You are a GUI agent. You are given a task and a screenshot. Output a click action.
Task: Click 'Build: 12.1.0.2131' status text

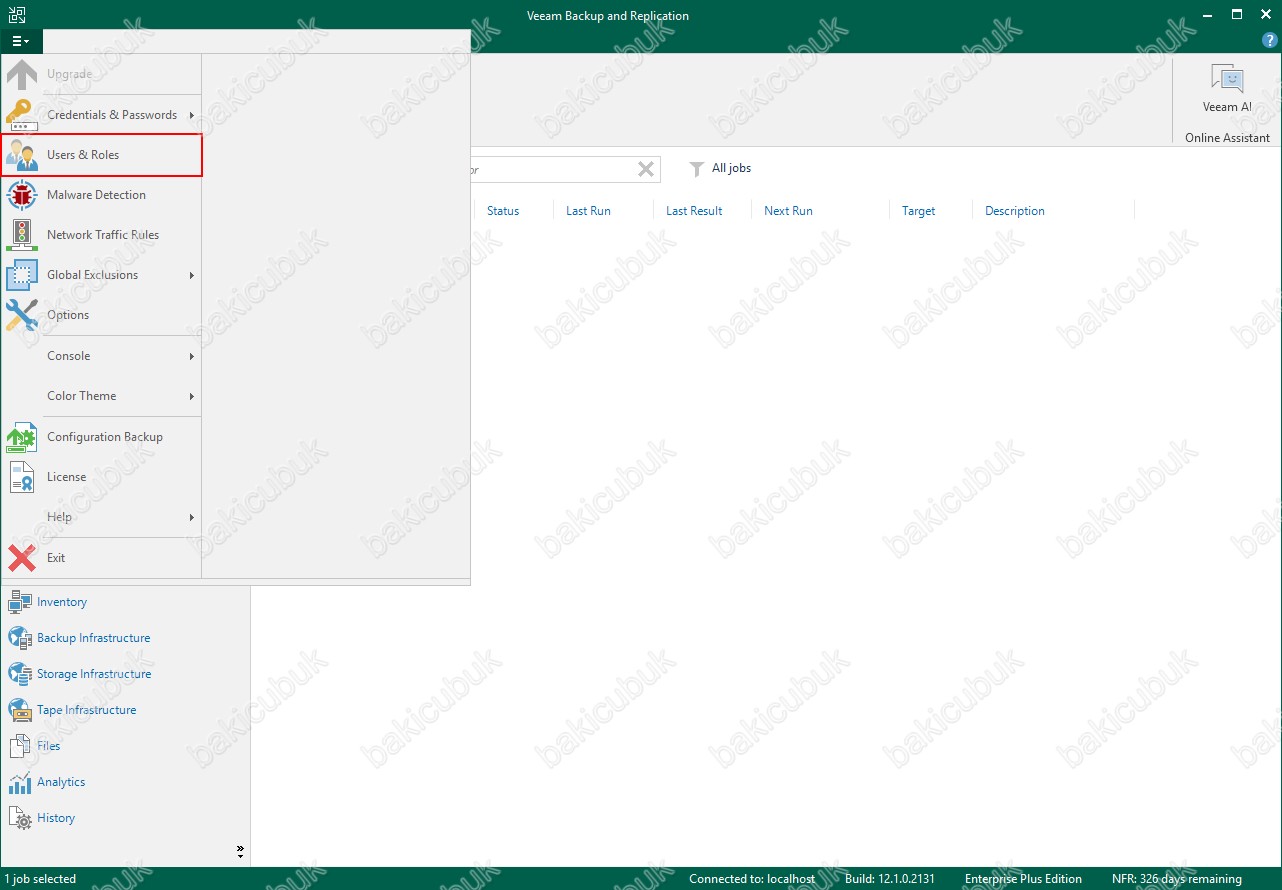890,879
